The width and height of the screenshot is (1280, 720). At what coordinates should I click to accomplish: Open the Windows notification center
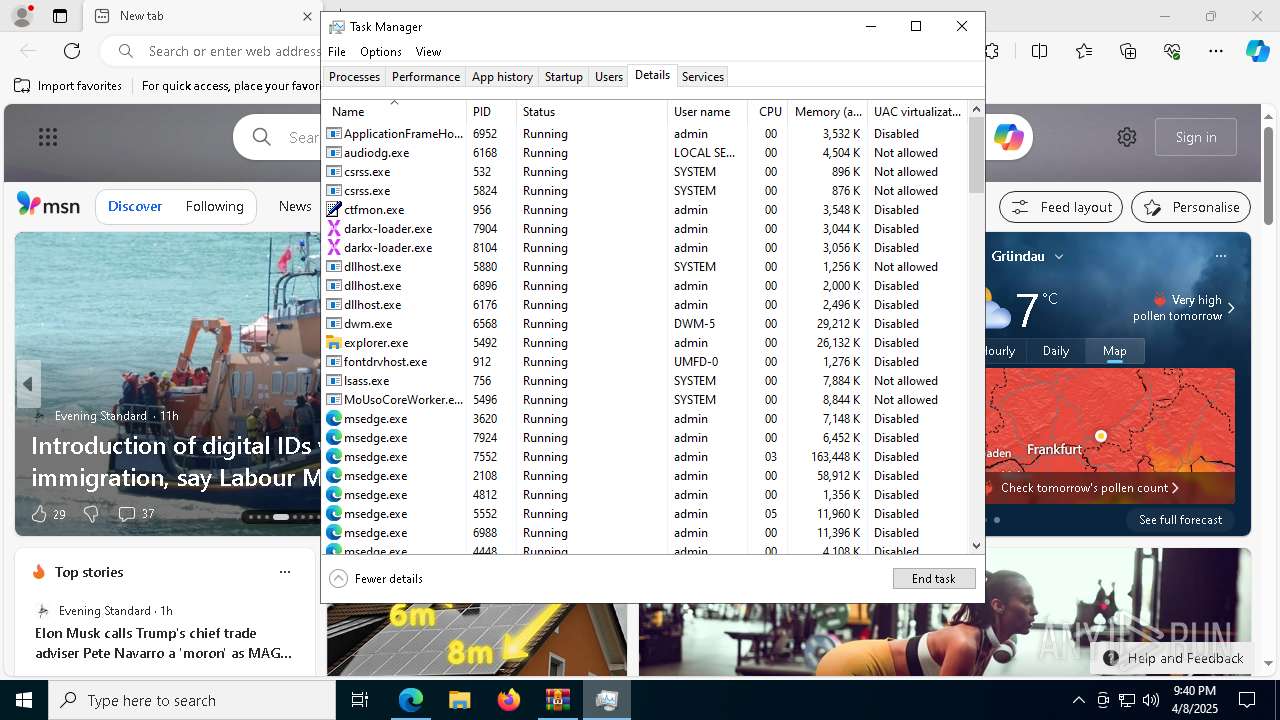1247,700
